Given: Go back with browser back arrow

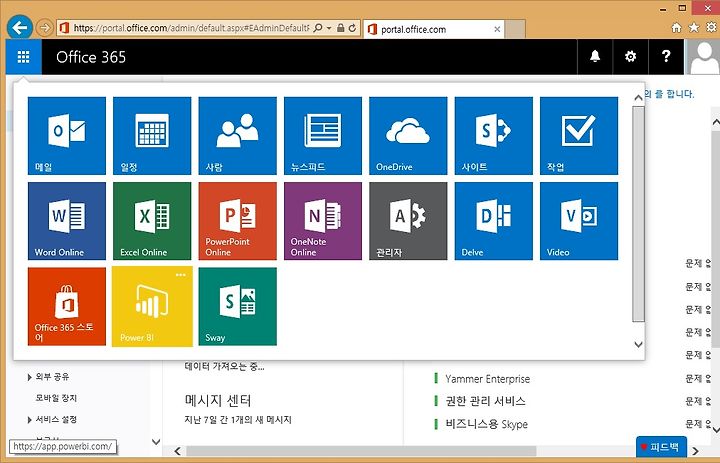Looking at the screenshot, I should point(20,28).
